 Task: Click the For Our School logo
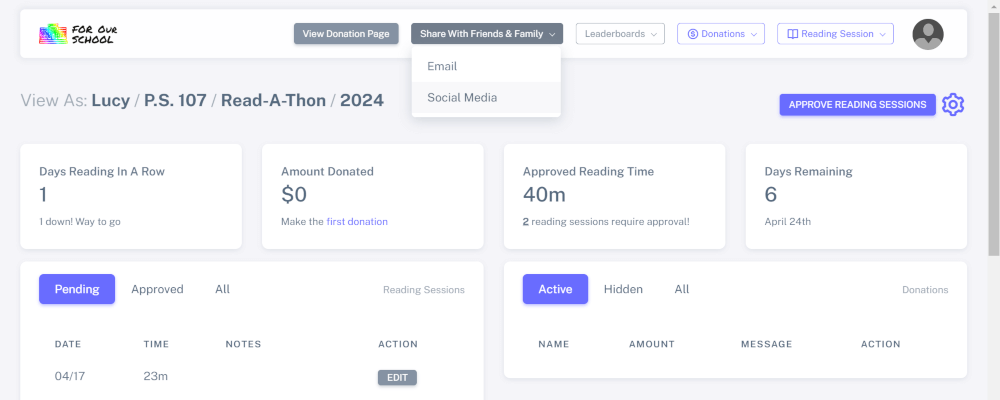77,34
